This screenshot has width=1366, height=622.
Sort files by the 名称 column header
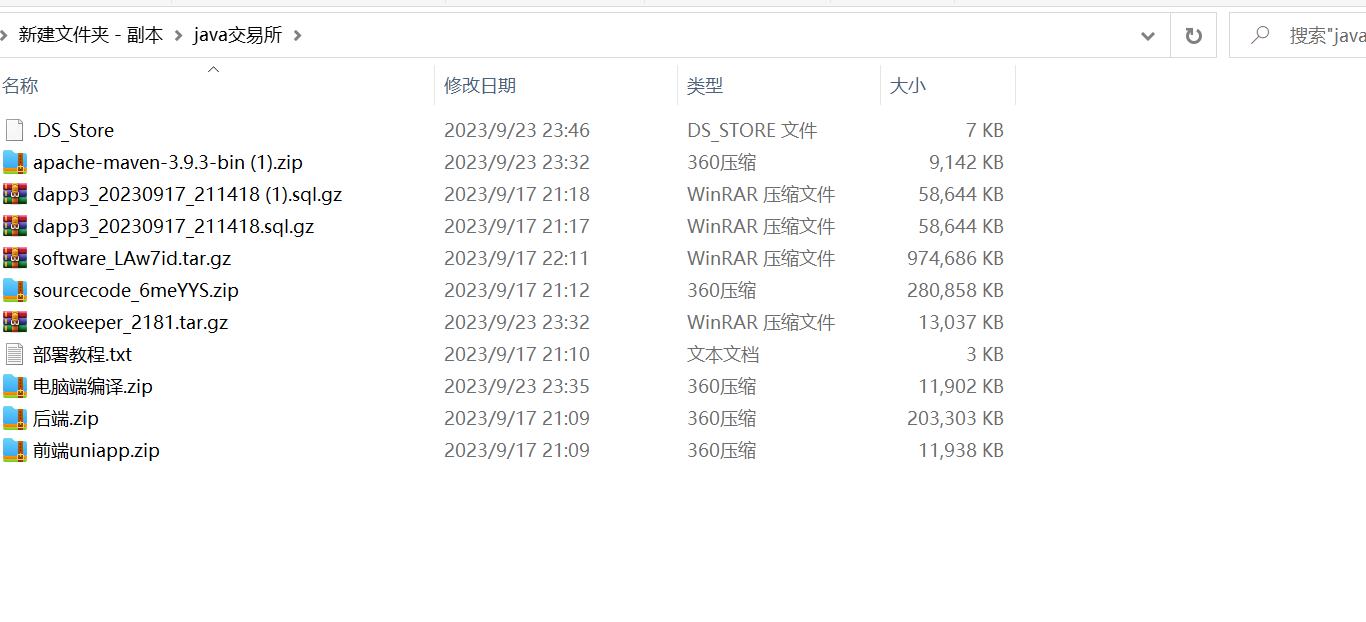(20, 86)
